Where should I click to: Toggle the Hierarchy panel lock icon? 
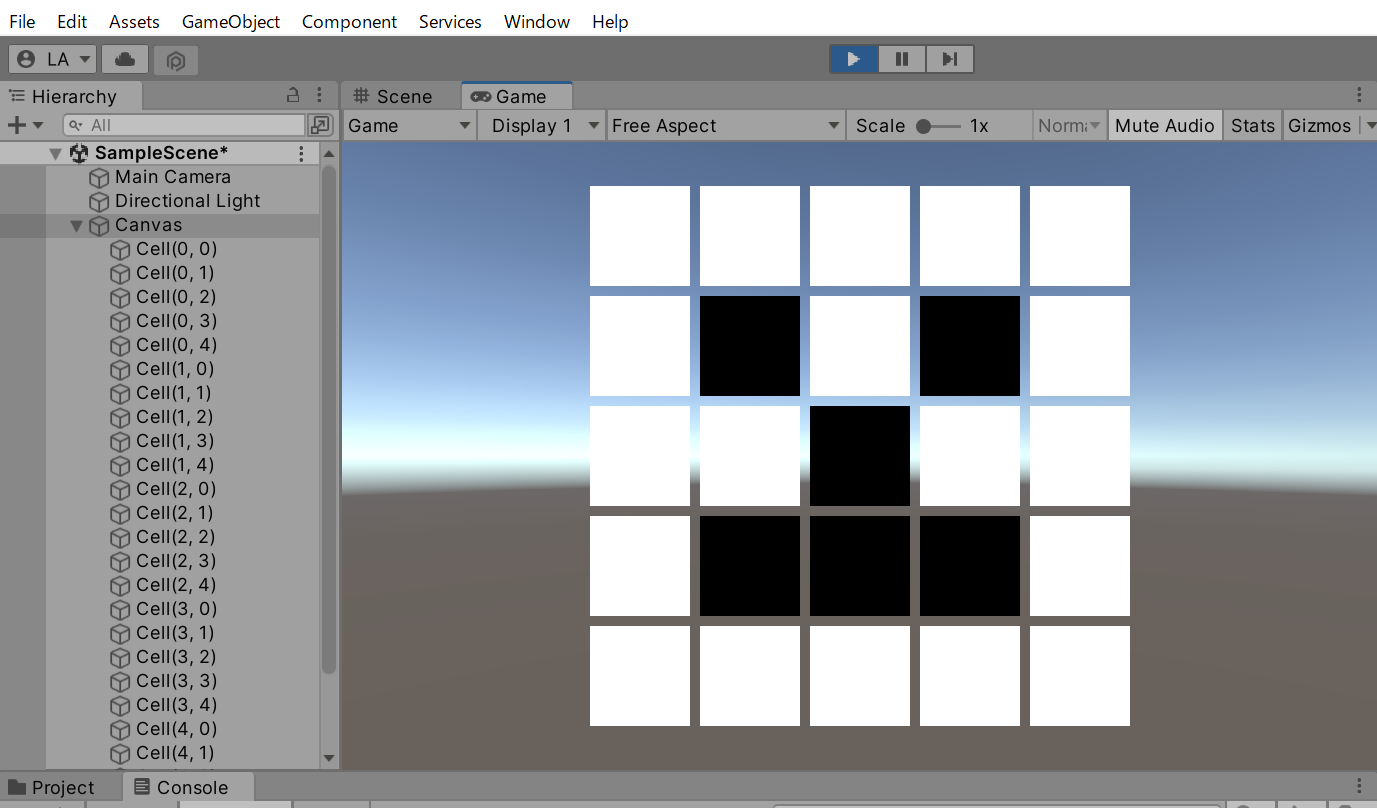click(x=293, y=95)
